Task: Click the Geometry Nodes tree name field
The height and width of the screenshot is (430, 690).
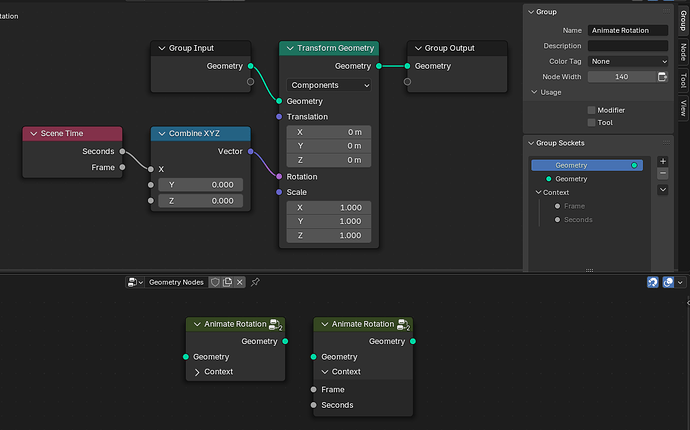Action: click(x=176, y=282)
